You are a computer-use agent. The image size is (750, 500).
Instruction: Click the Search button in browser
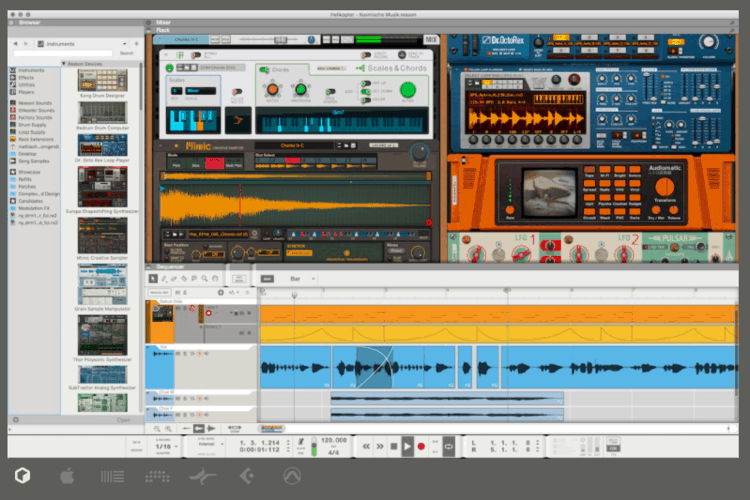(127, 54)
